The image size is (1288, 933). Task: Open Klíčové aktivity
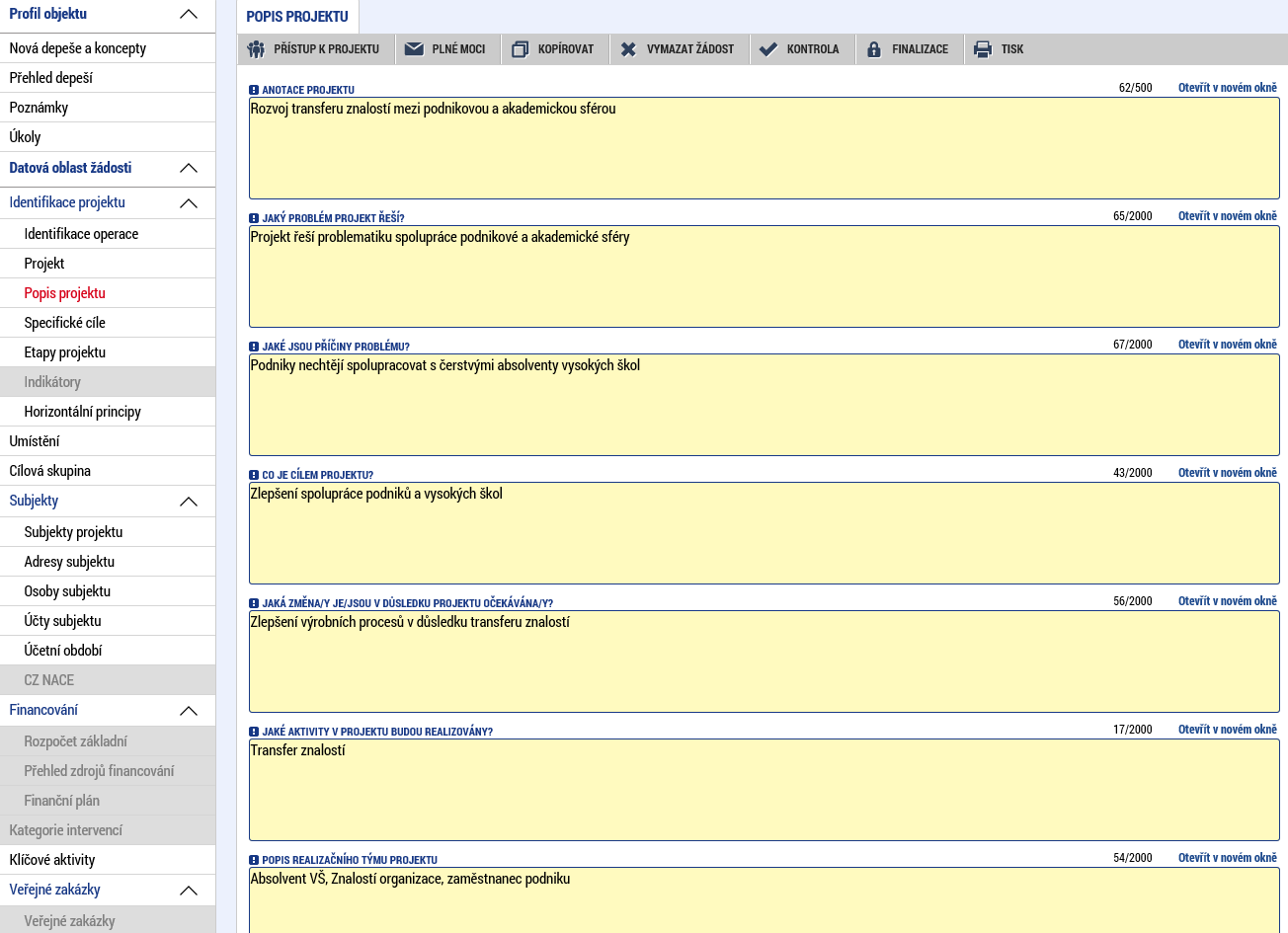108,860
